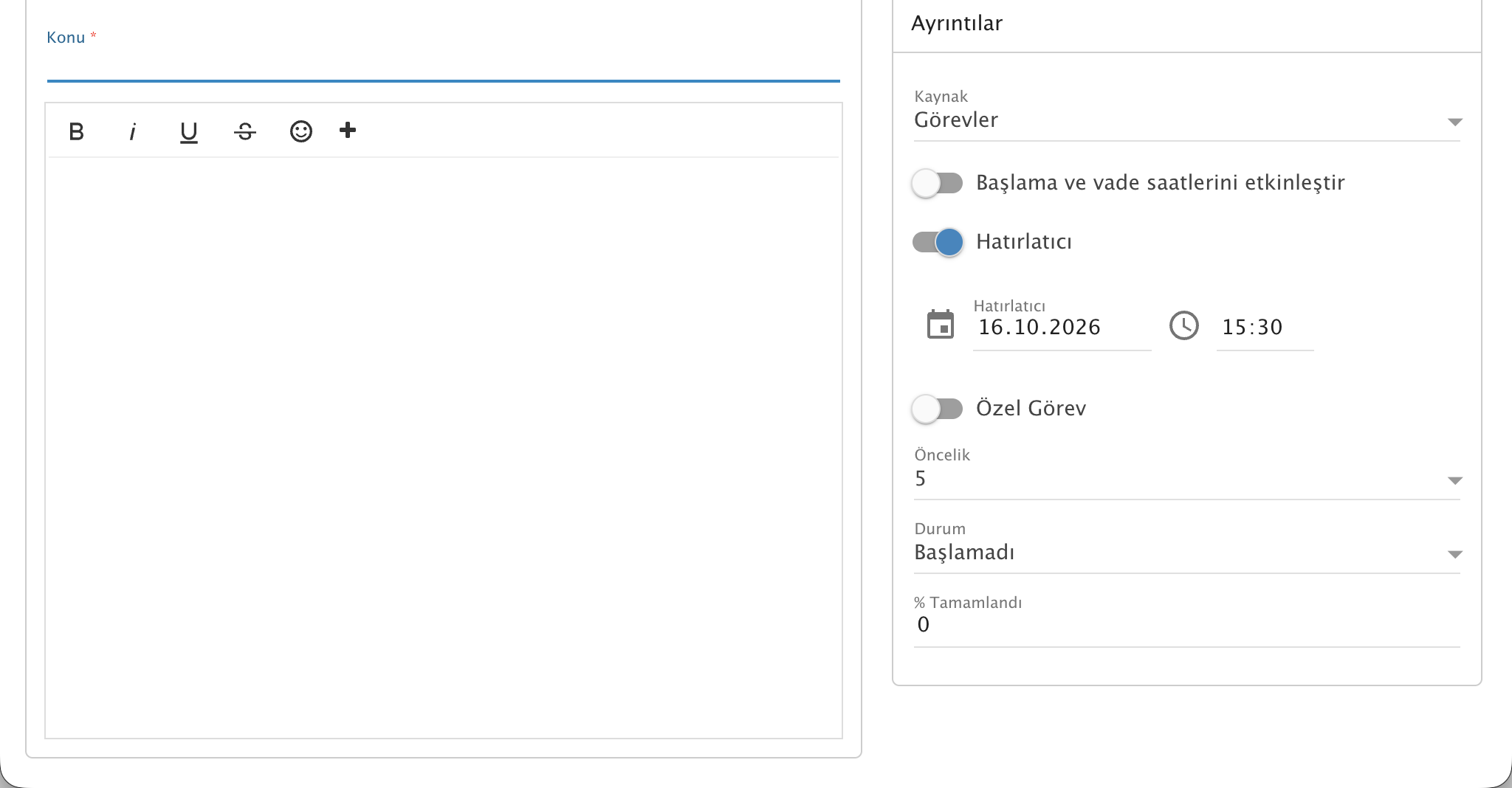1512x788 pixels.
Task: Apply strikethrough formatting
Action: [x=245, y=131]
